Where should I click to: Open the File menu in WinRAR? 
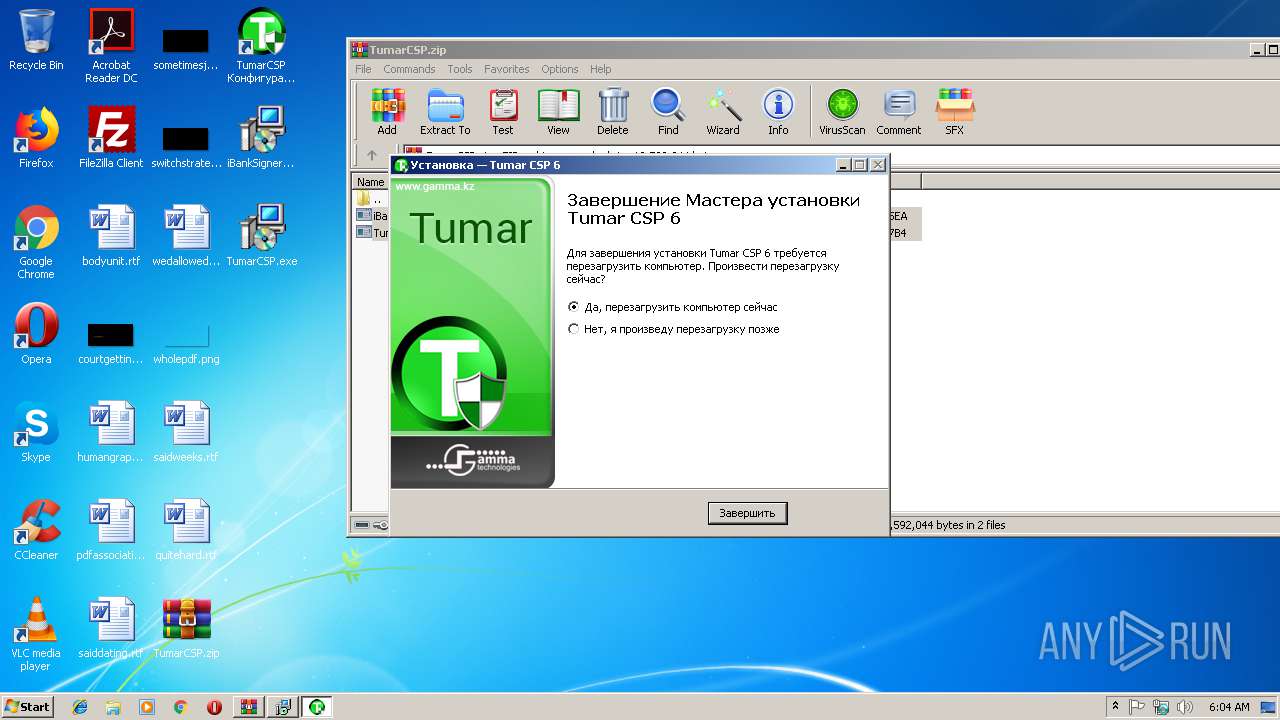(363, 69)
